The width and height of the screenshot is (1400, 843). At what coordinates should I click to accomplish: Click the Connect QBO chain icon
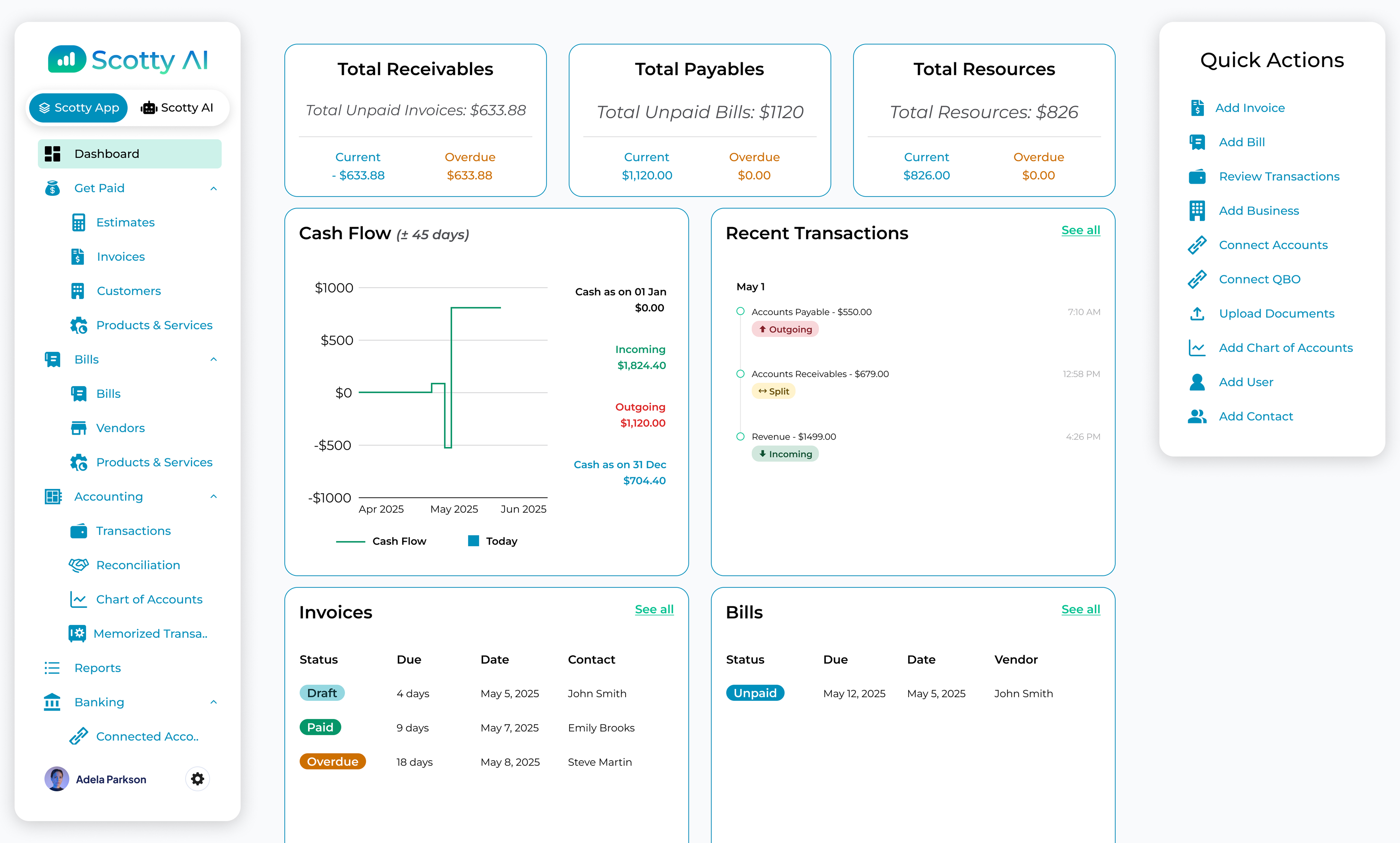[1197, 280]
